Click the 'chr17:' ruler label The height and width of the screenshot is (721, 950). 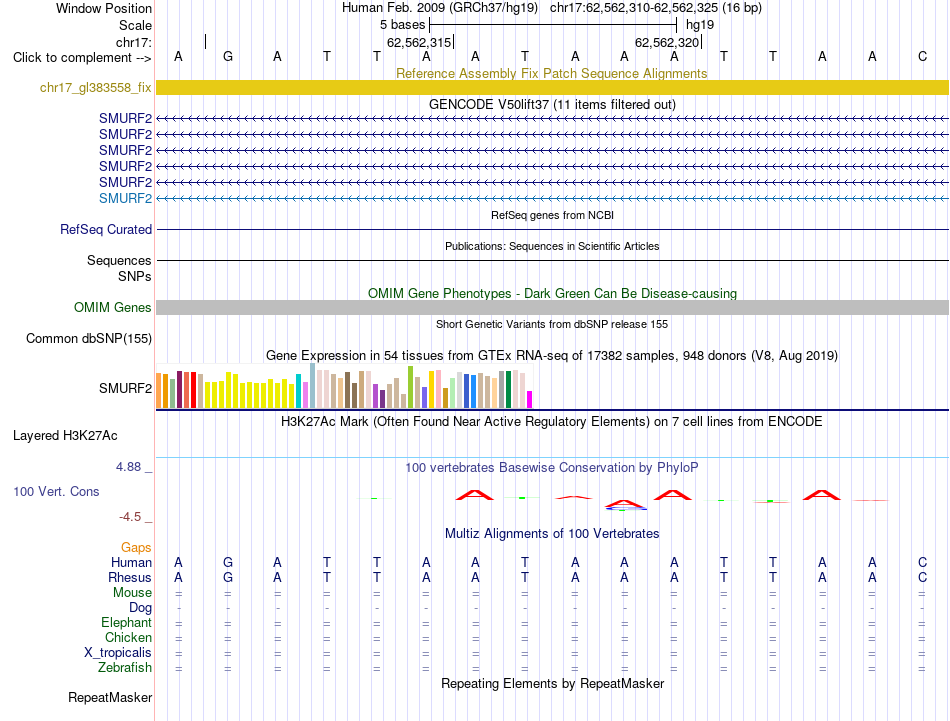[x=133, y=42]
